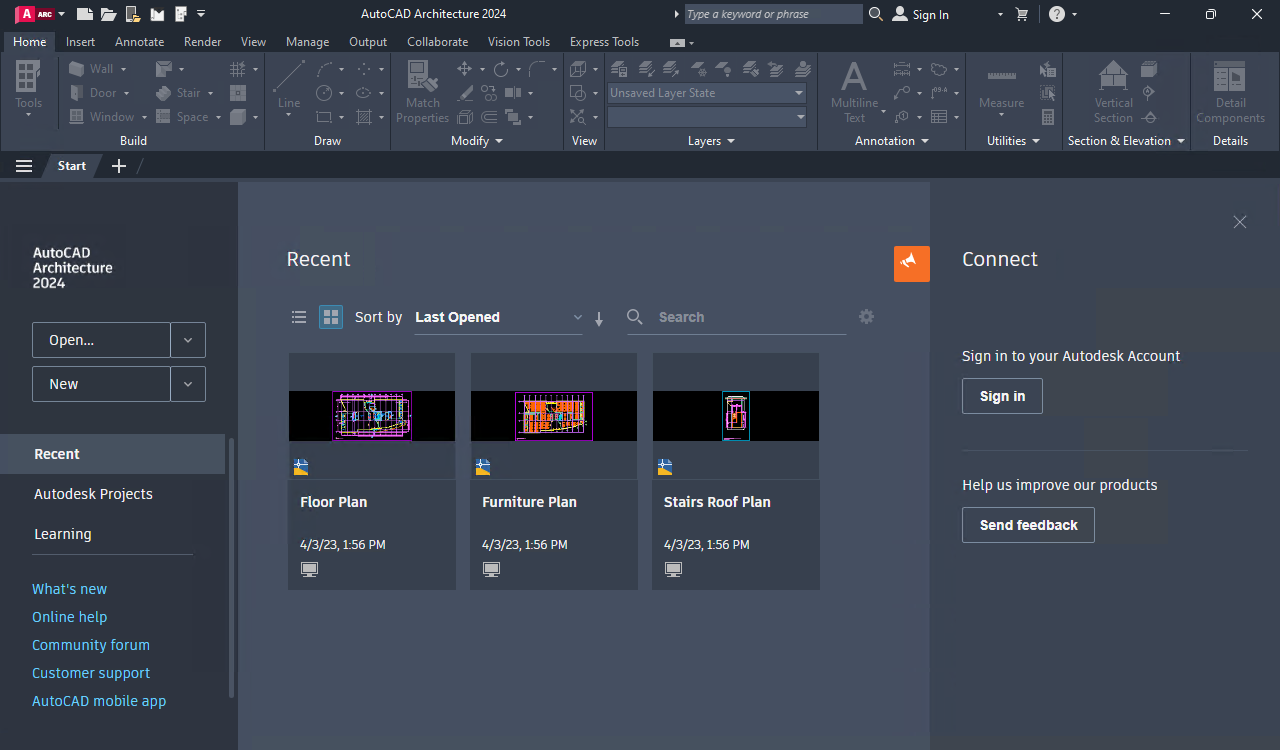Click the Open... button

(x=101, y=340)
